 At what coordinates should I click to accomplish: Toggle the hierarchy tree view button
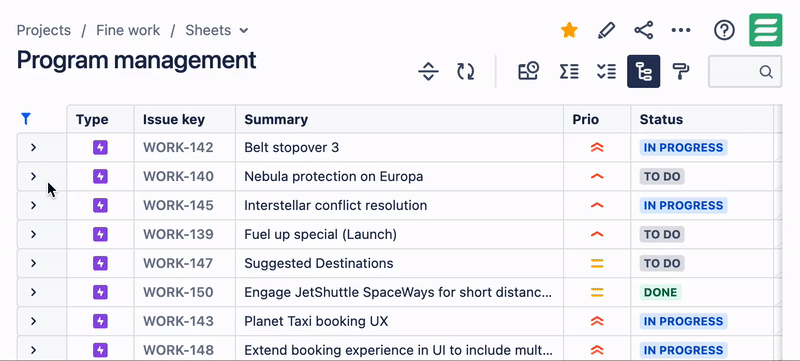pos(643,71)
